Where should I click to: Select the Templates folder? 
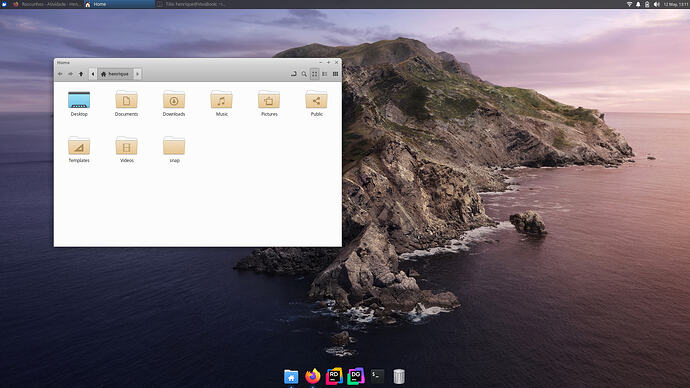pyautogui.click(x=79, y=150)
